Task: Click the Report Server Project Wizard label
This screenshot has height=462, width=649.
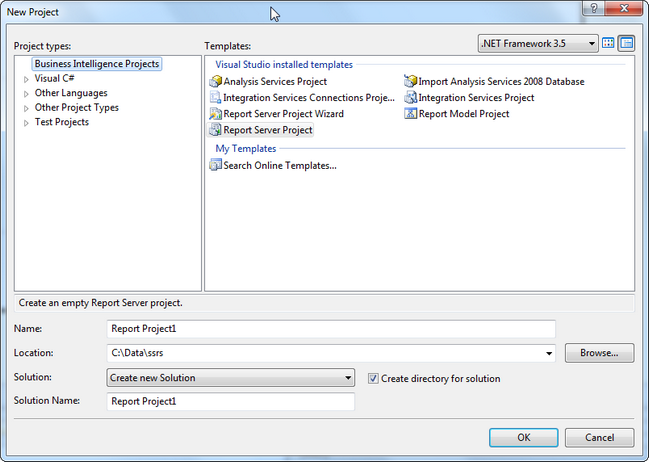Action: 284,114
